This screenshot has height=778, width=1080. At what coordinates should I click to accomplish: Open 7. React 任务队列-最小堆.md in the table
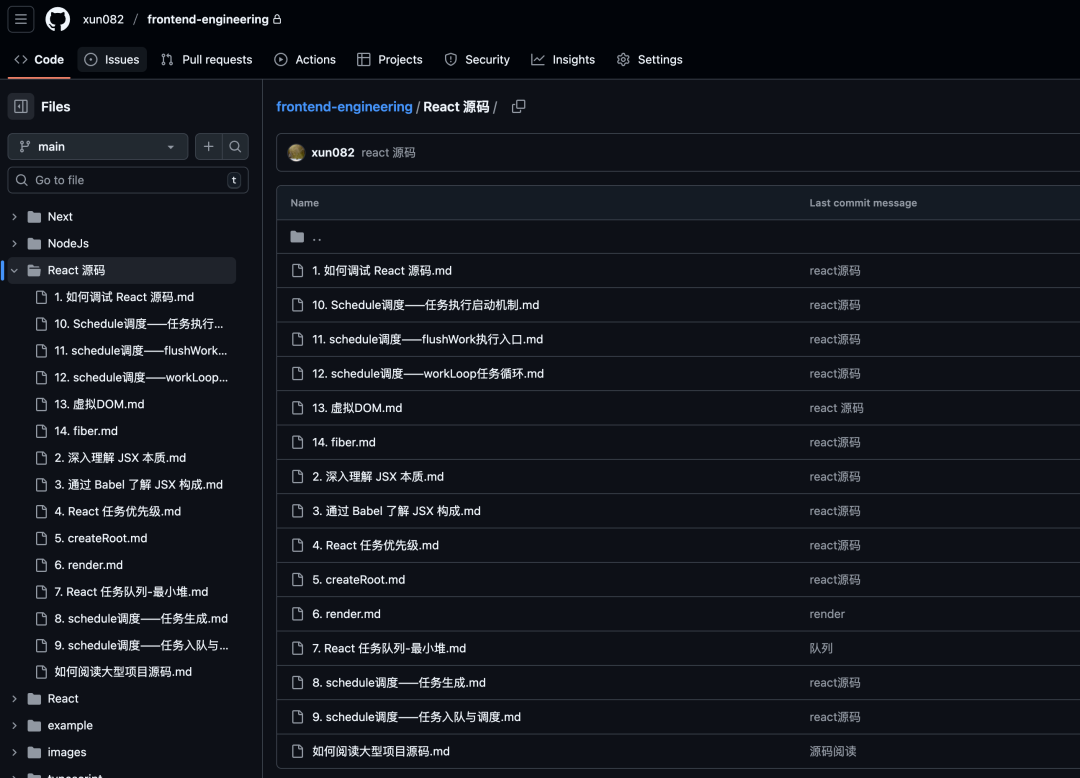[389, 649]
